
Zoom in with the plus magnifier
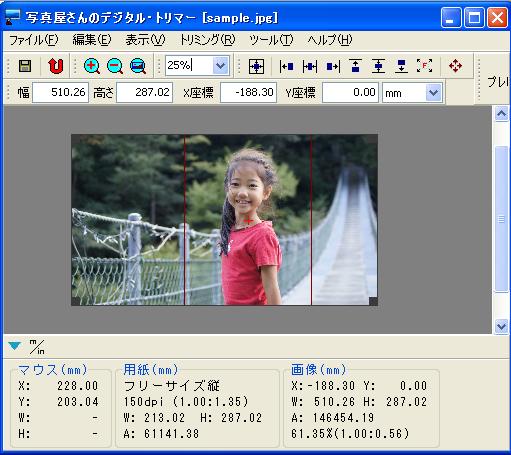point(92,66)
